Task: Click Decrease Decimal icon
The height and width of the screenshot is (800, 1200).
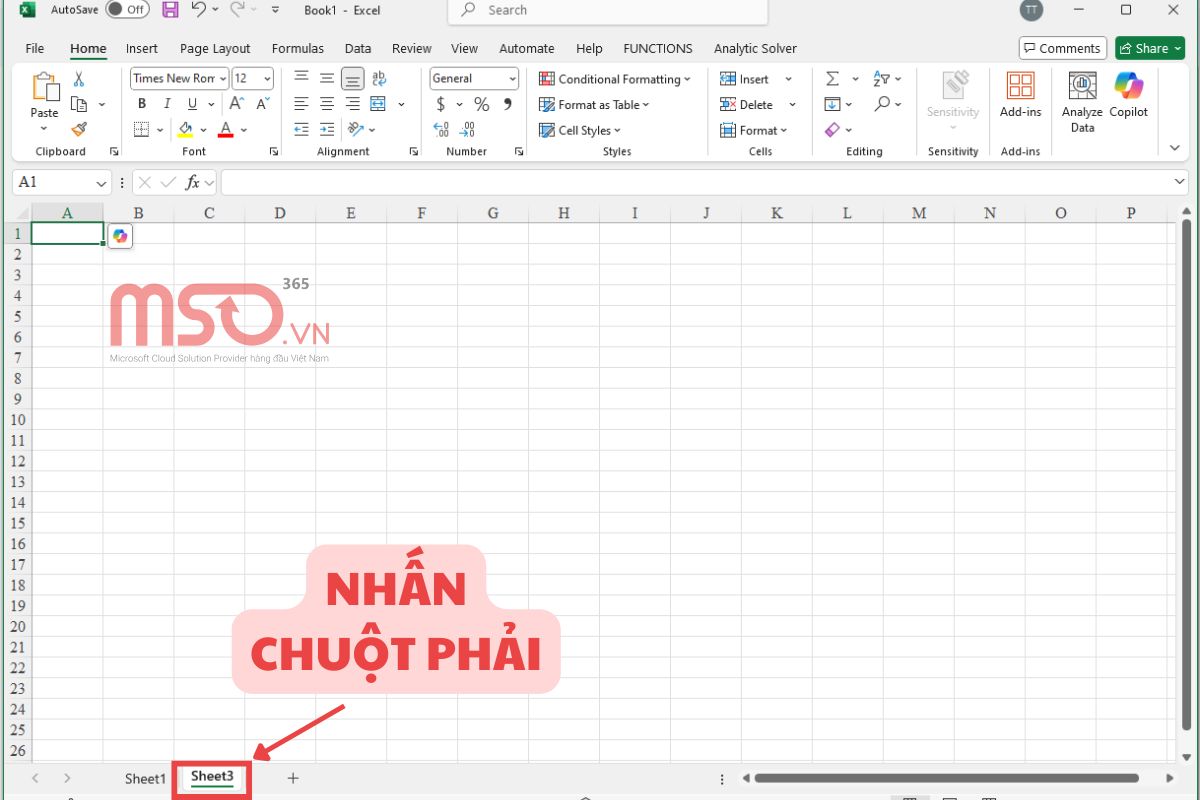Action: 467,129
